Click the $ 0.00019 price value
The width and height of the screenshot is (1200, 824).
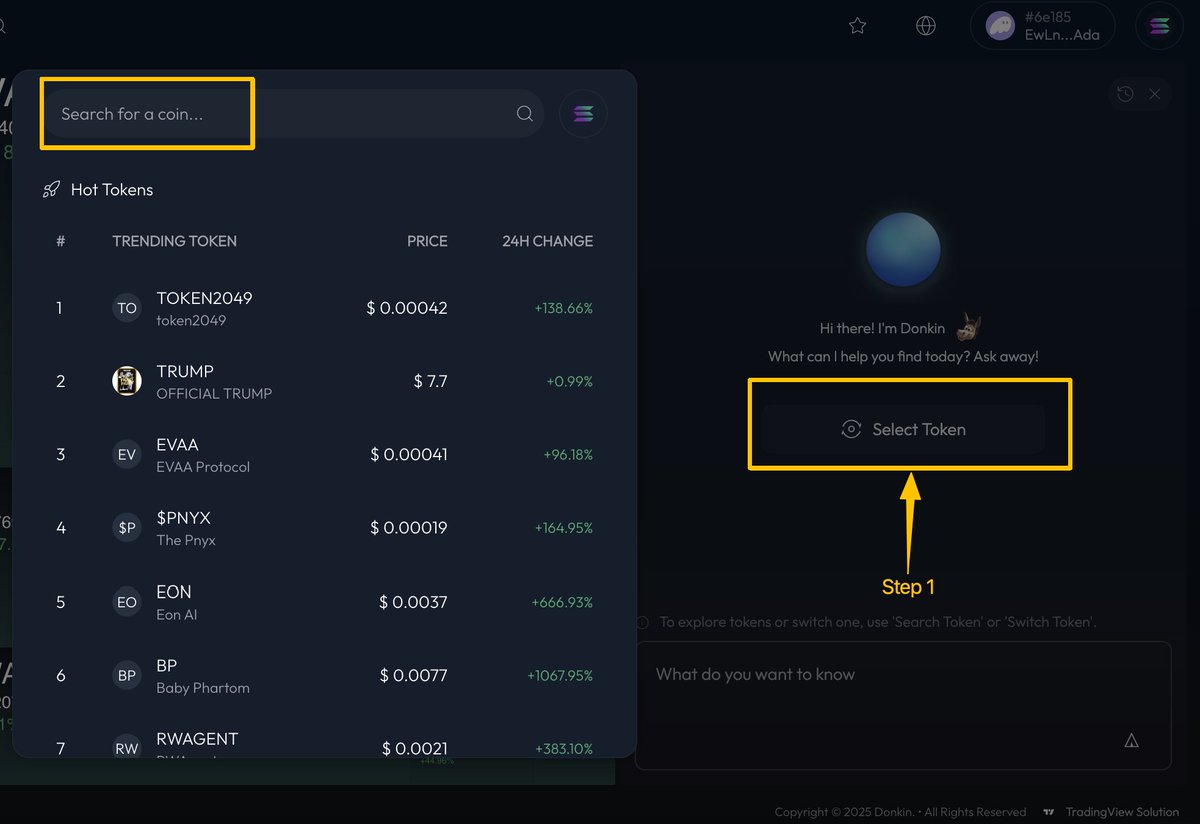click(409, 528)
